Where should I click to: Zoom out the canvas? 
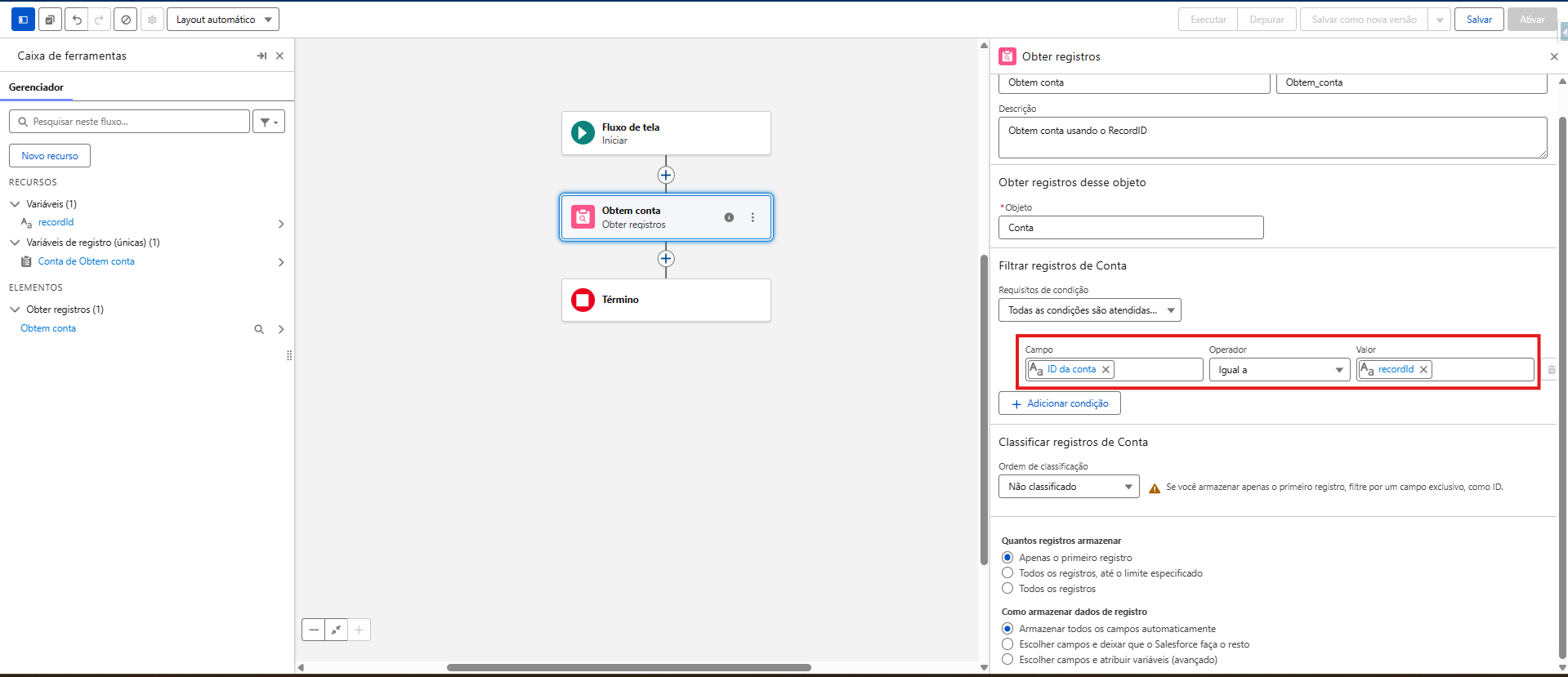pyautogui.click(x=314, y=630)
